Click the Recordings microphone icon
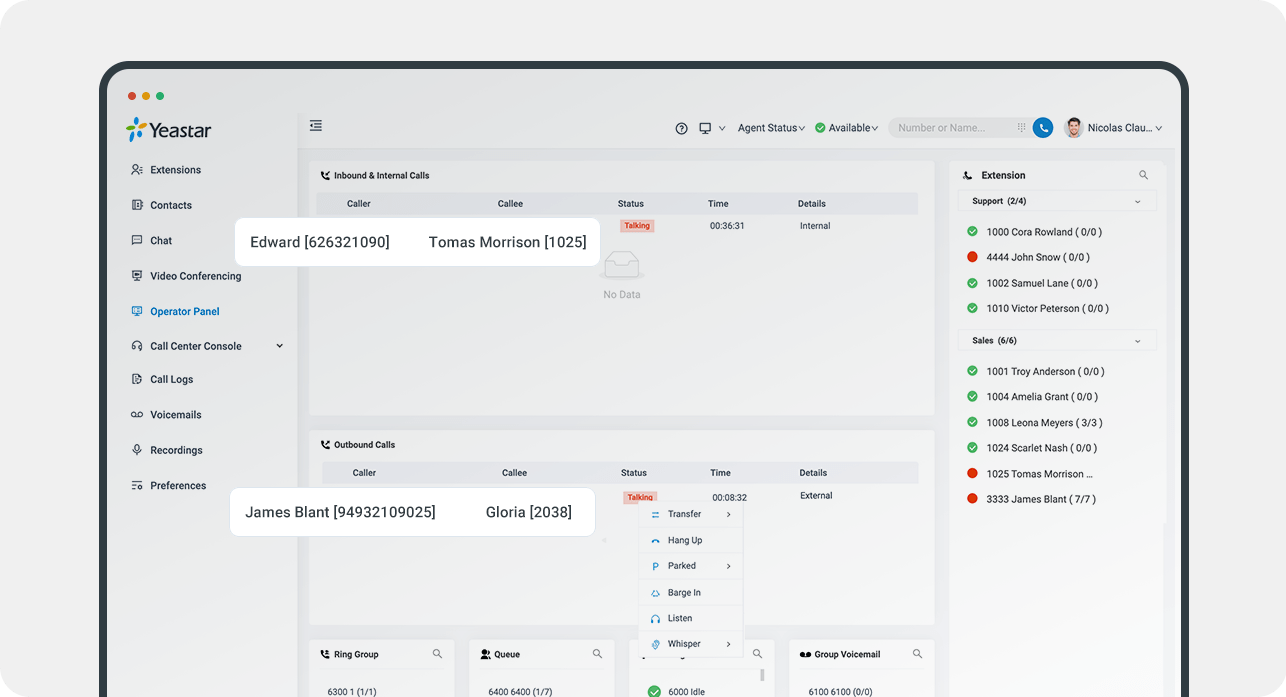This screenshot has width=1286, height=697. pyautogui.click(x=137, y=450)
